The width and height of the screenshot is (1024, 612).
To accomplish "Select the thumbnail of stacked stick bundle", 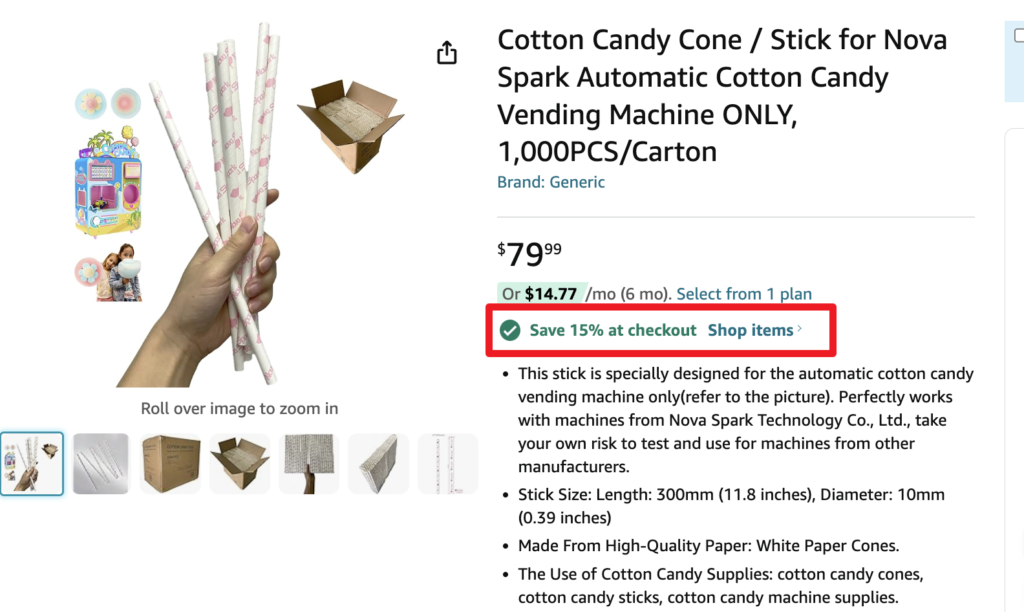I will pos(309,464).
